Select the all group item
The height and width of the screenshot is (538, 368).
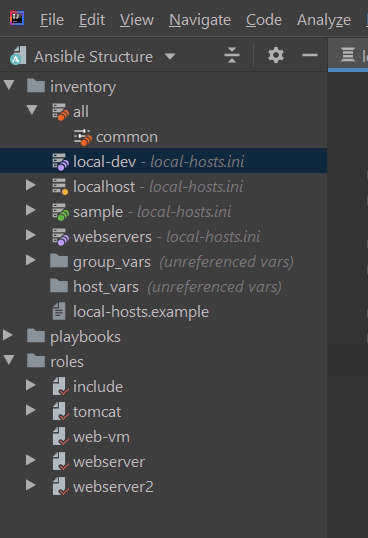click(x=81, y=112)
